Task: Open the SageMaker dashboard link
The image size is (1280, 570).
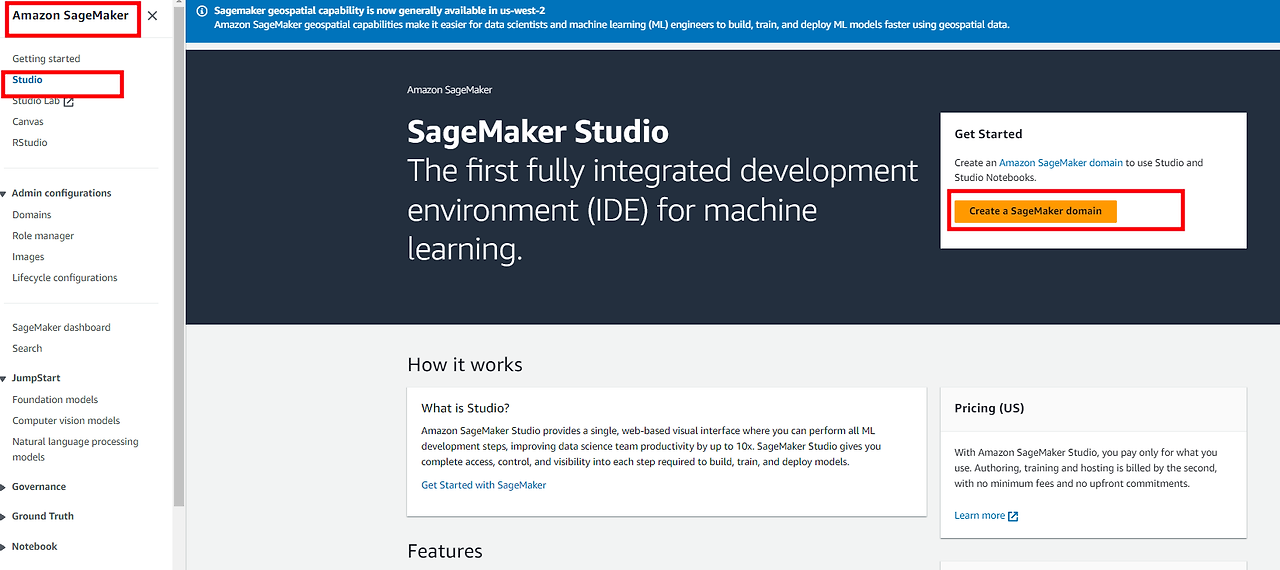Action: click(61, 327)
